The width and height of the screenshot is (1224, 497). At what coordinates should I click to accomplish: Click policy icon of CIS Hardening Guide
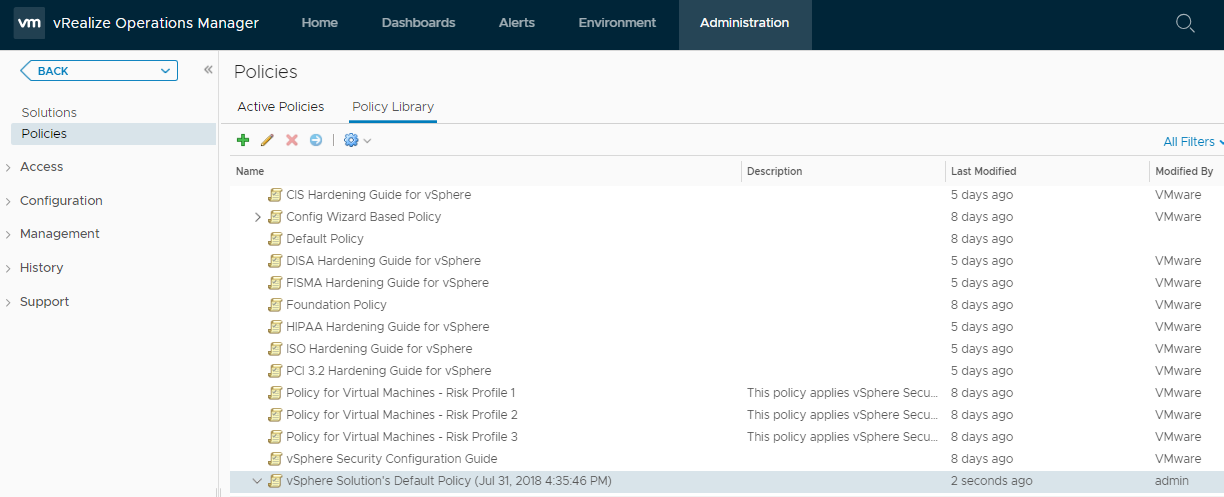click(x=275, y=195)
